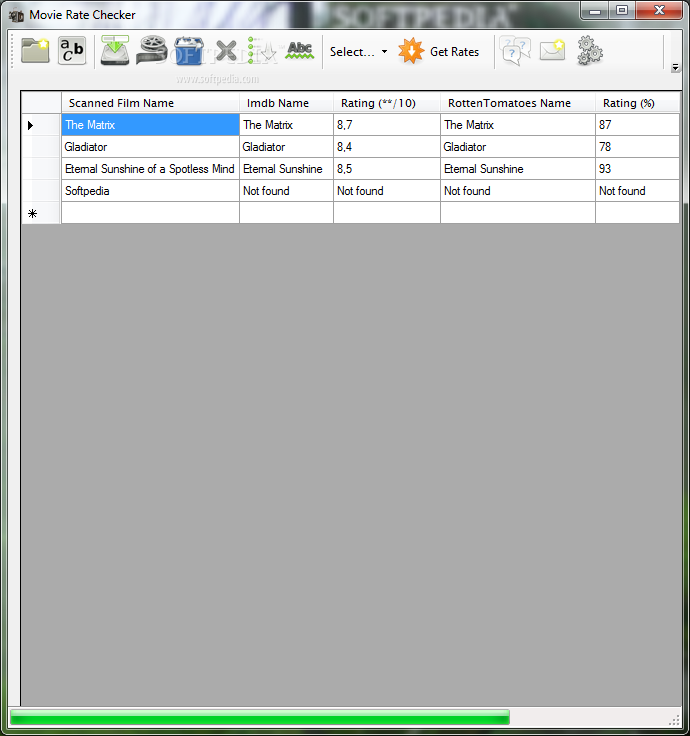690x736 pixels.
Task: Click RottenTomatoes Name cell 'The Matrix'
Action: pyautogui.click(x=518, y=125)
